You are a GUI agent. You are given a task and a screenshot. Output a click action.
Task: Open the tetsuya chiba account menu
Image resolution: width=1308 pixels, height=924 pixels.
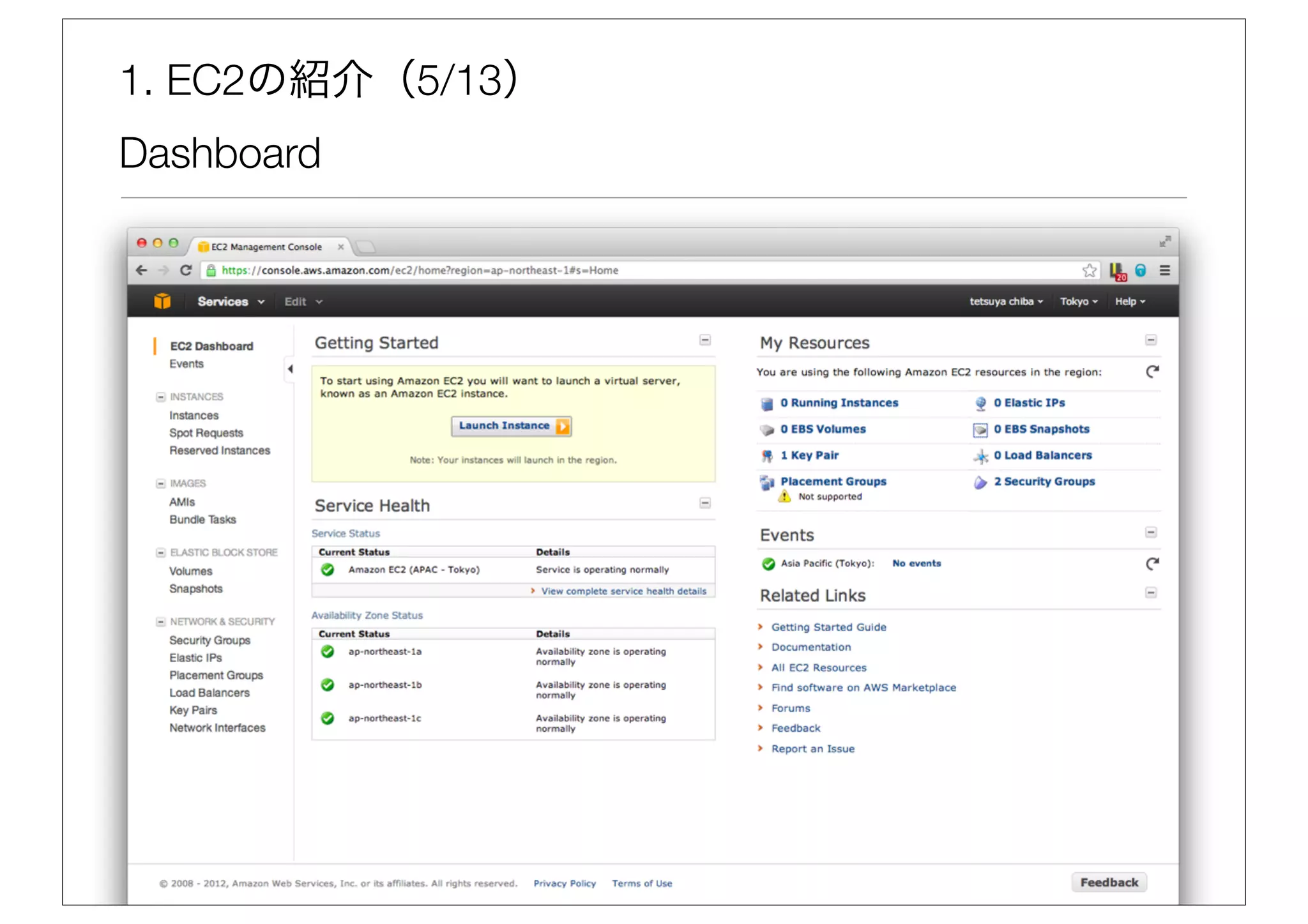[1006, 301]
